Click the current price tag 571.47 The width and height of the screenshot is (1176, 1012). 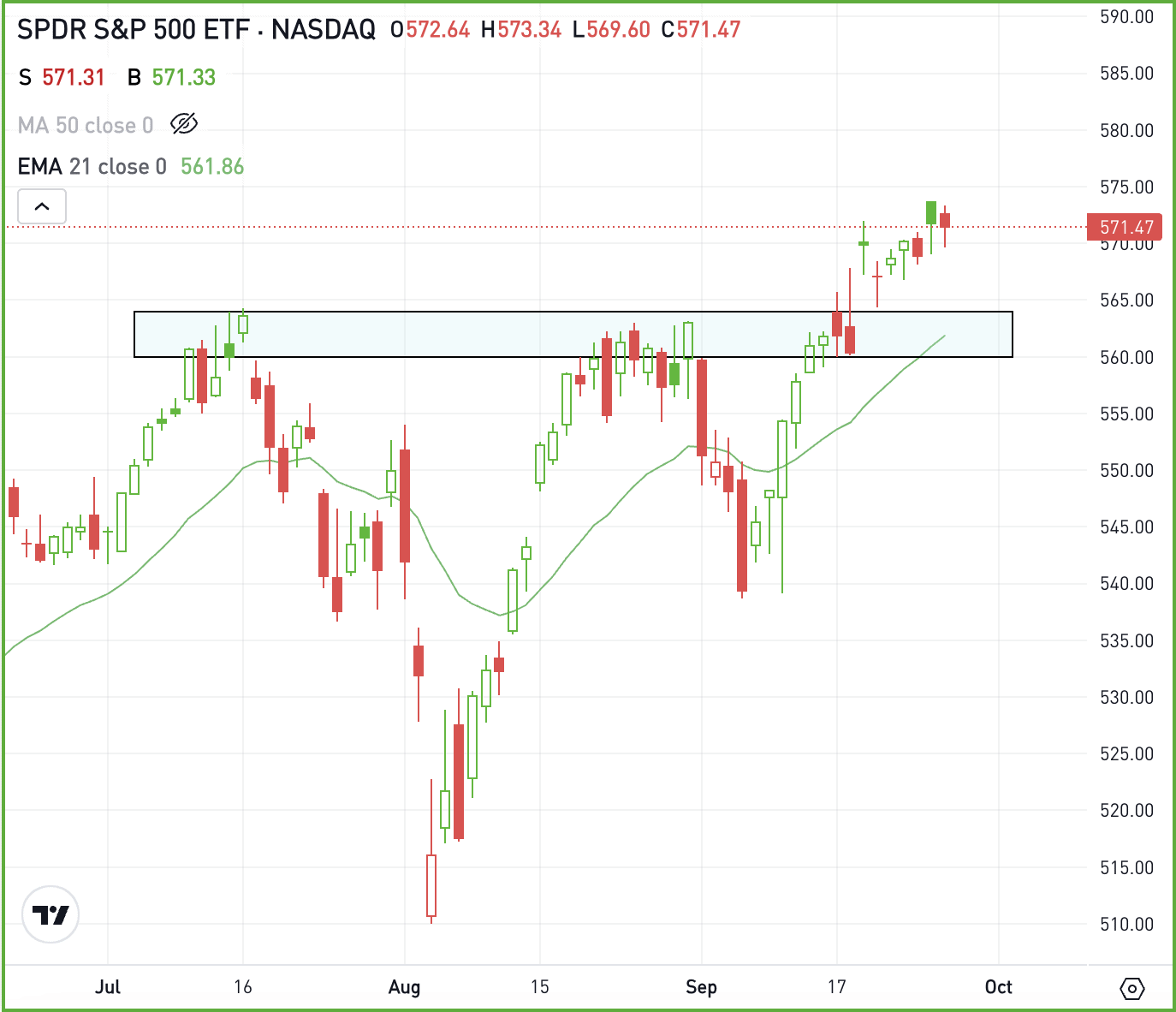click(x=1125, y=227)
